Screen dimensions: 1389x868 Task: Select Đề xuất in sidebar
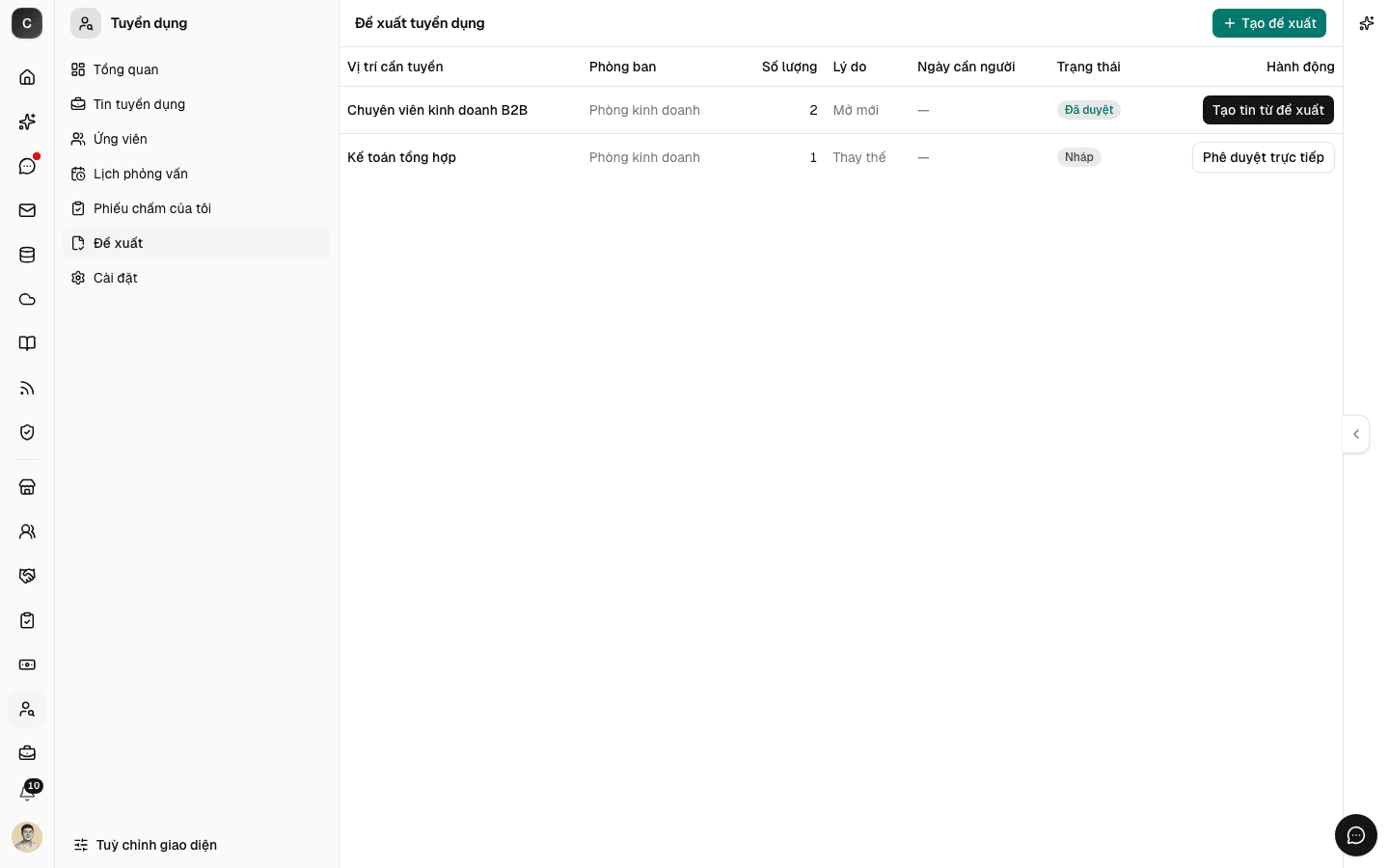(197, 243)
